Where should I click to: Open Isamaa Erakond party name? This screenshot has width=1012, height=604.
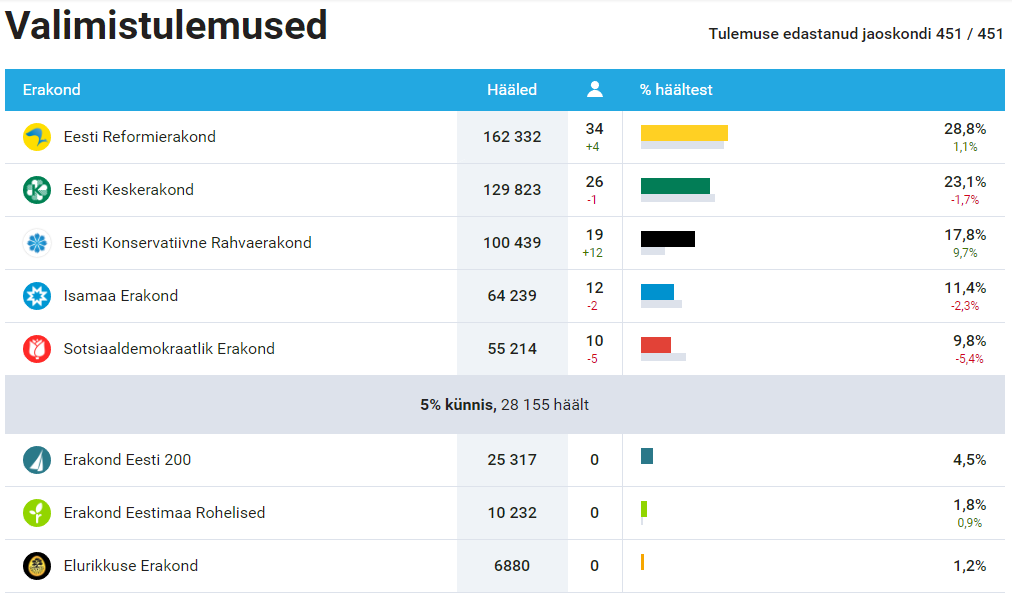tap(121, 296)
